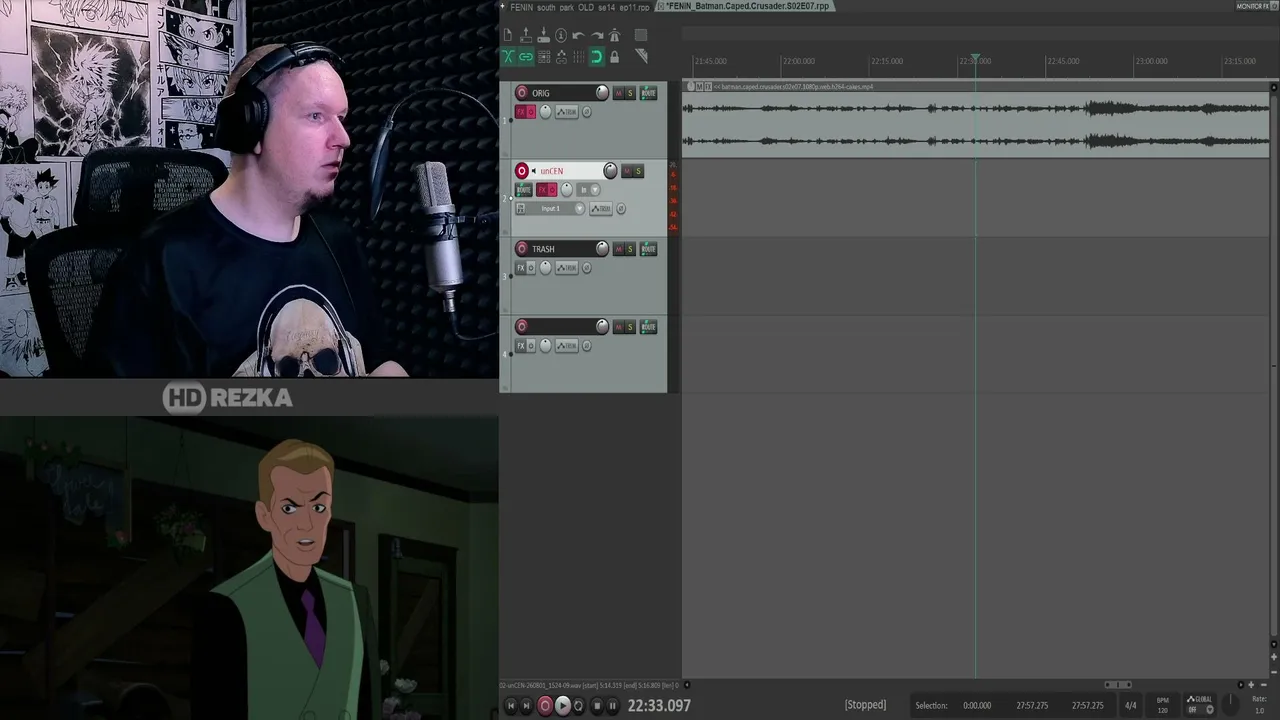Toggle the metronome icon
This screenshot has width=1280, height=720.
tap(614, 35)
